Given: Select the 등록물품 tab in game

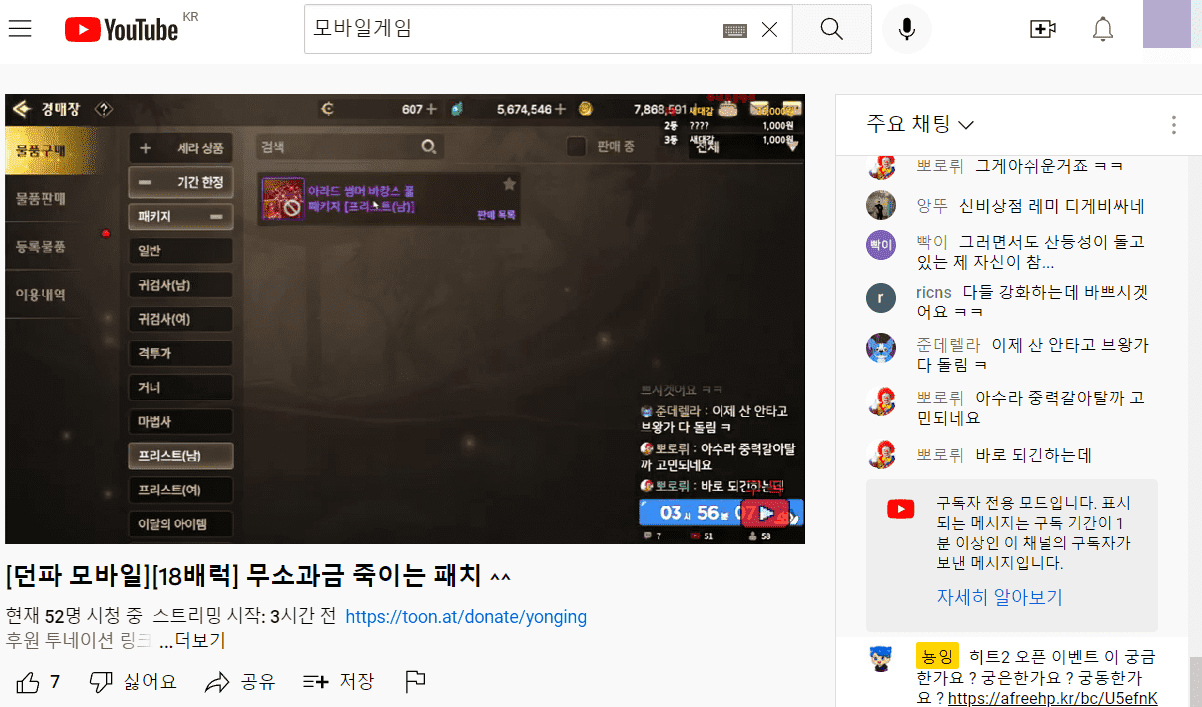Looking at the screenshot, I should click(x=41, y=246).
